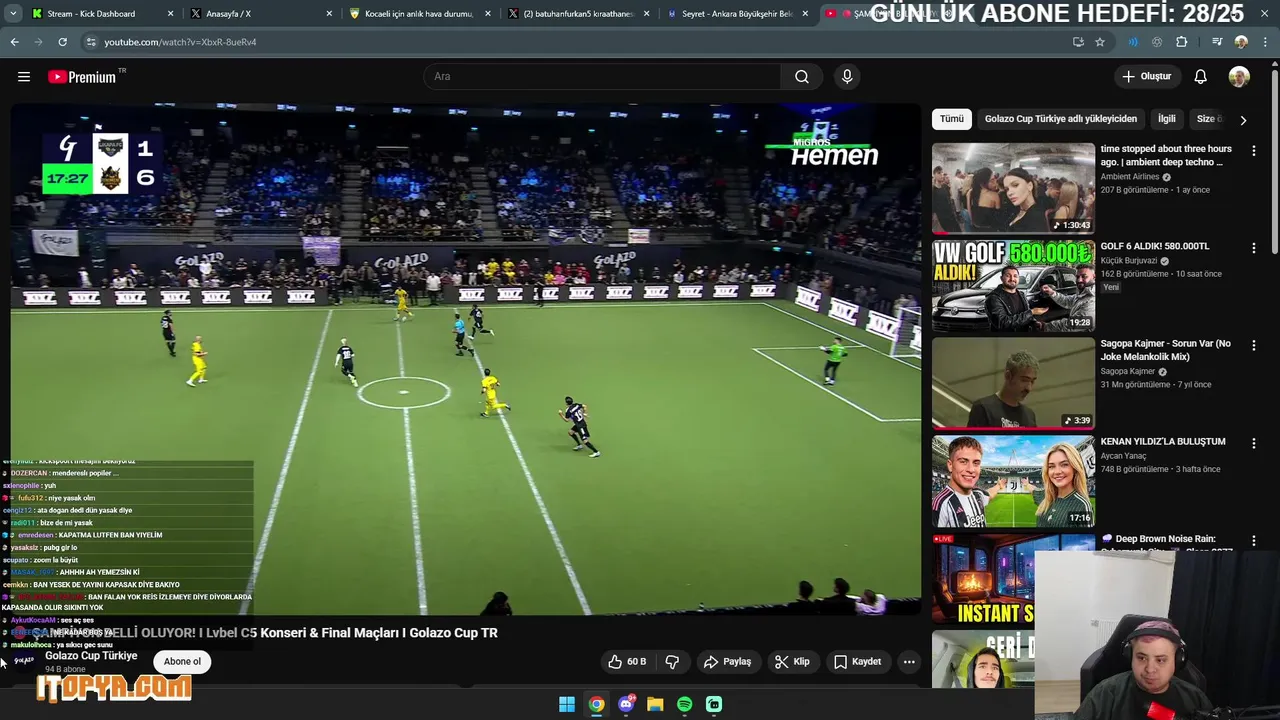Open Kenan Yıldız Juventus video thumbnail
1280x720 pixels.
pyautogui.click(x=1013, y=481)
